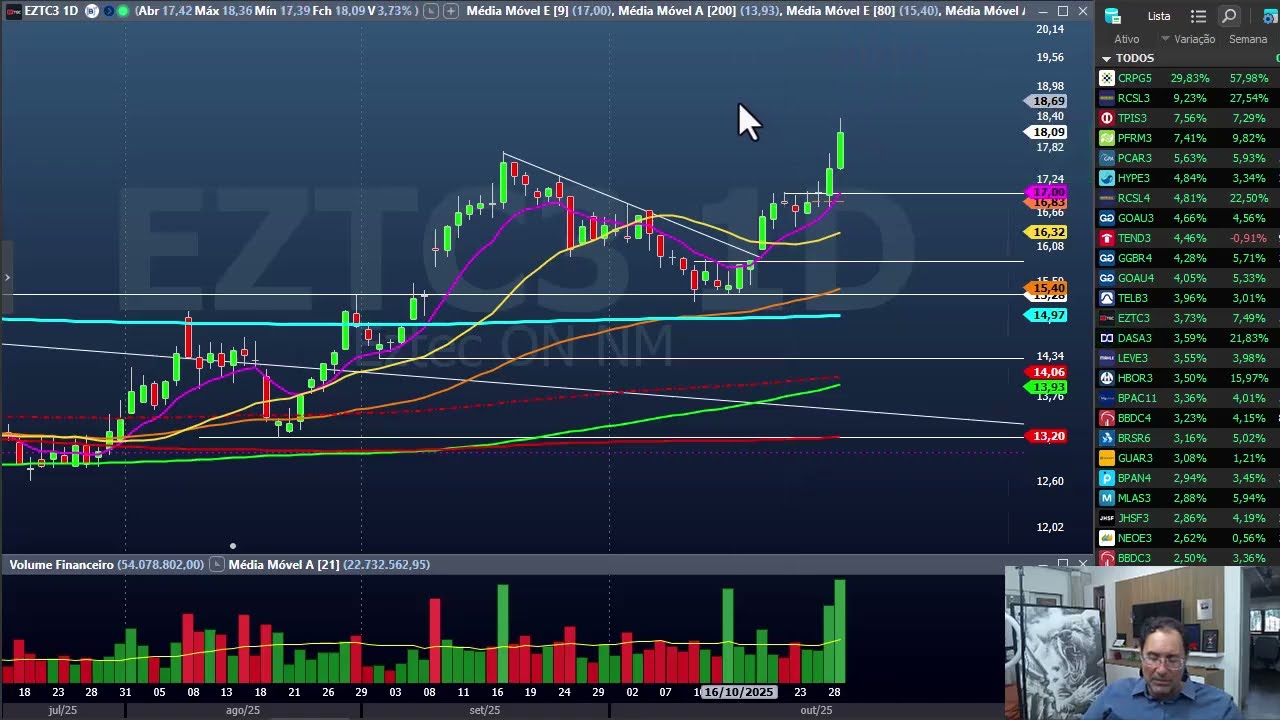
Task: Open the volume panel indicator settings icon
Action: [x=216, y=565]
